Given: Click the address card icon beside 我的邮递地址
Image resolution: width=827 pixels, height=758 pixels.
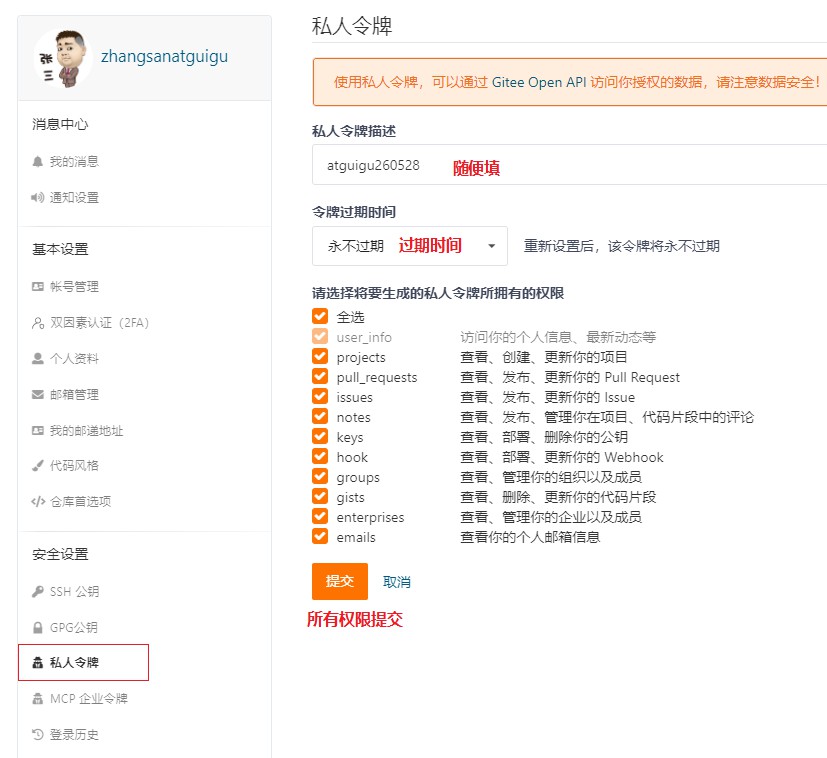Looking at the screenshot, I should click(37, 431).
